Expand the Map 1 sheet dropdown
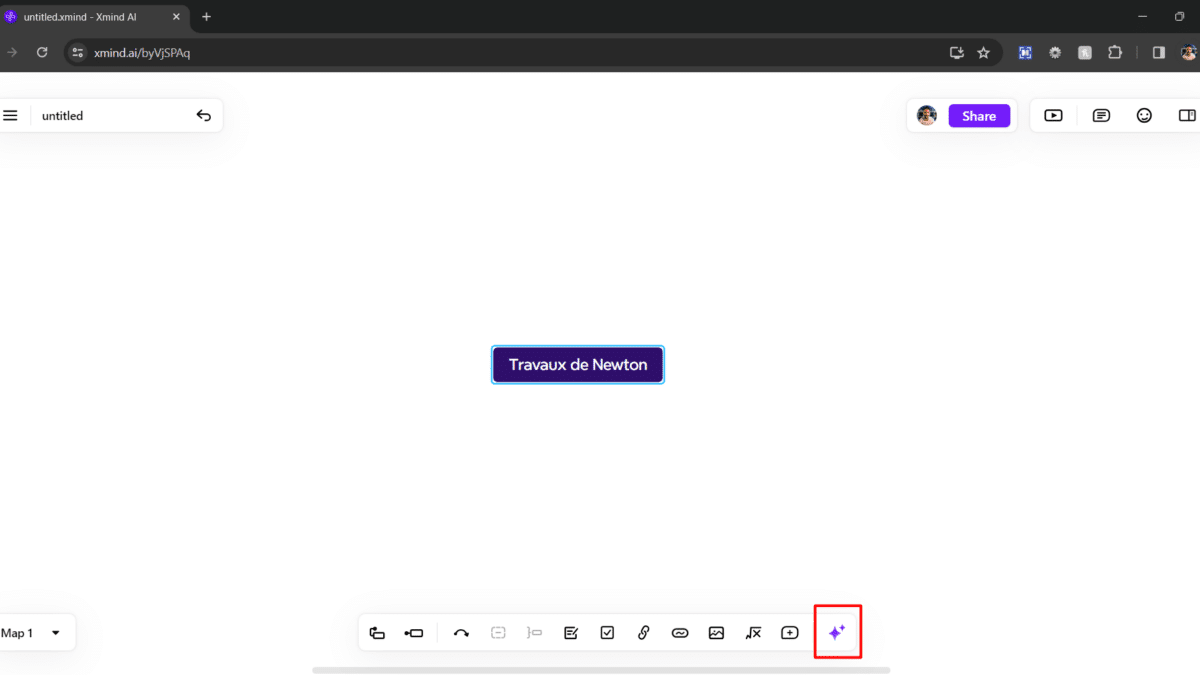This screenshot has height=675, width=1200. tap(55, 633)
